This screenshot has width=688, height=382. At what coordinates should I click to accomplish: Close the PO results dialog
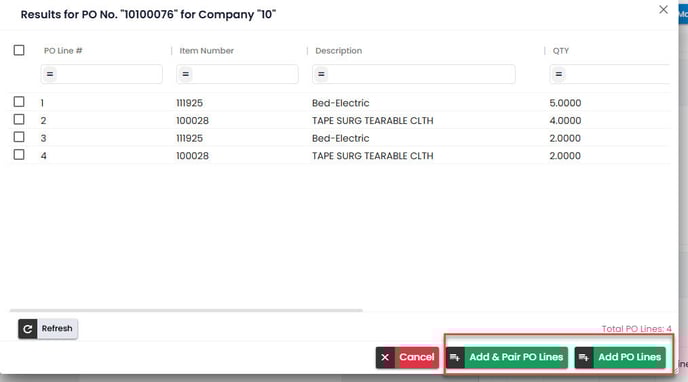(x=663, y=10)
